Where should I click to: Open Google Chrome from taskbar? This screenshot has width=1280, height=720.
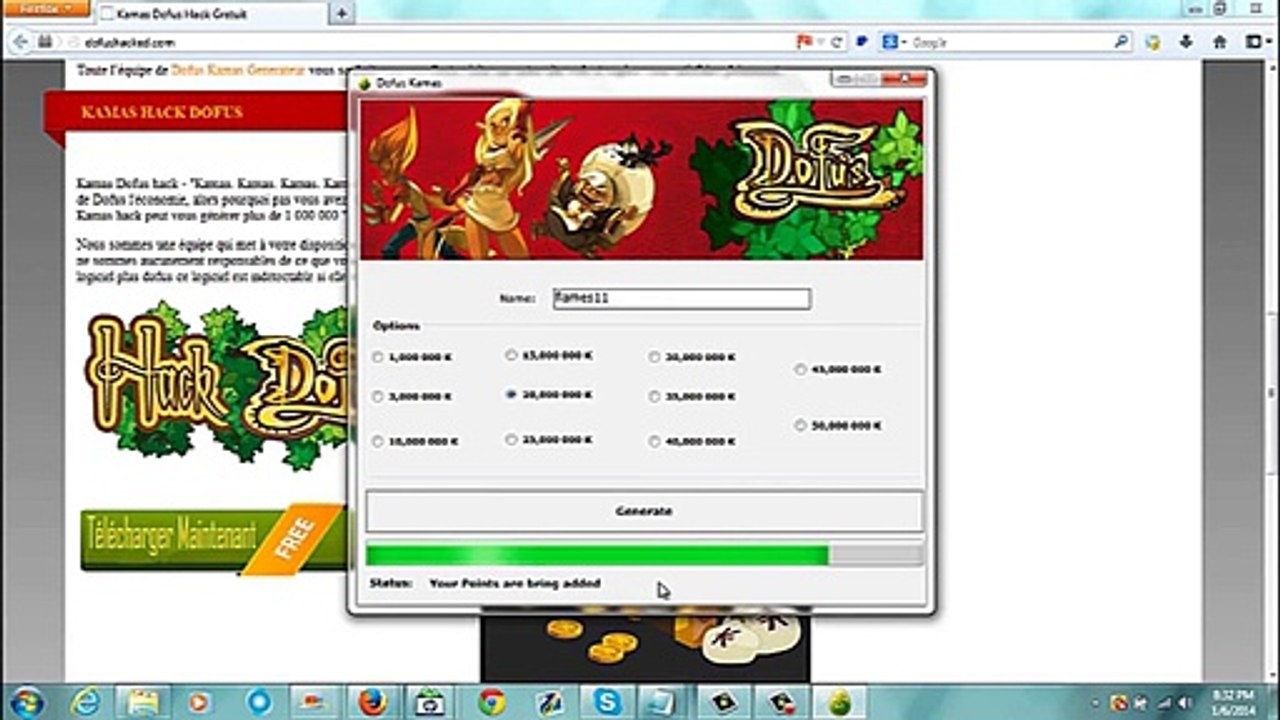tap(490, 702)
